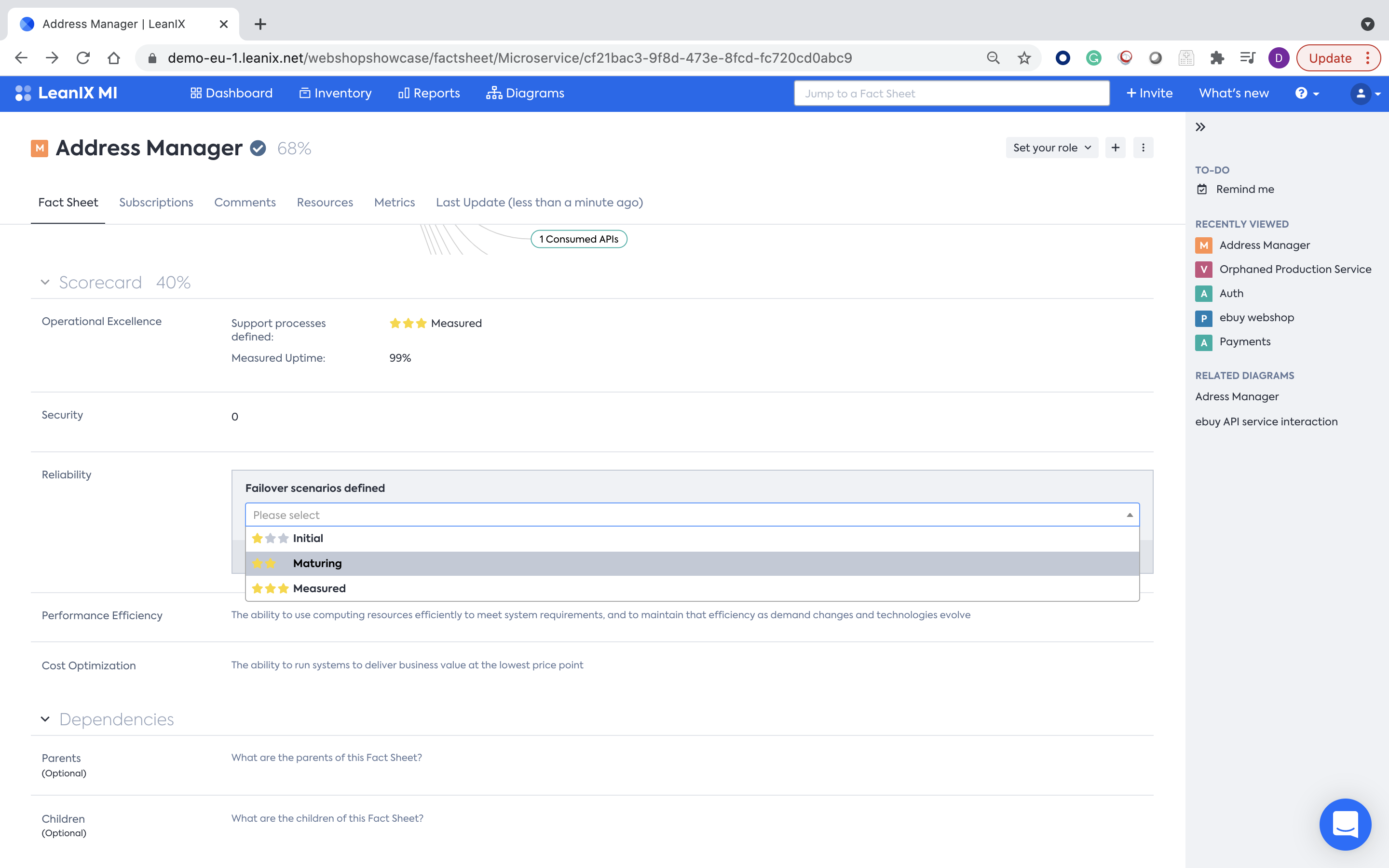Click the verified quality seal badge
The width and height of the screenshot is (1389, 868).
pyautogui.click(x=259, y=148)
